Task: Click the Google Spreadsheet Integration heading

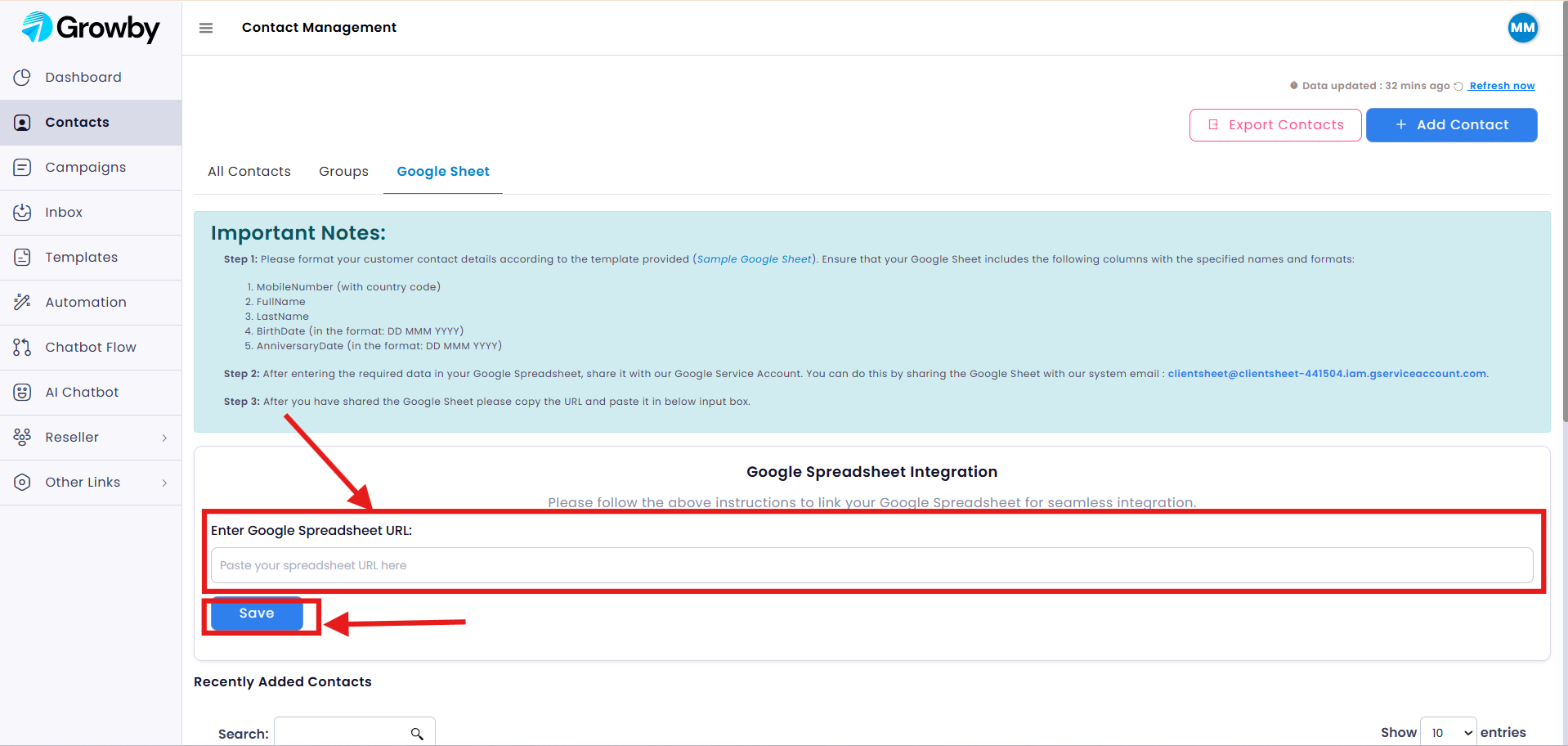Action: [871, 472]
